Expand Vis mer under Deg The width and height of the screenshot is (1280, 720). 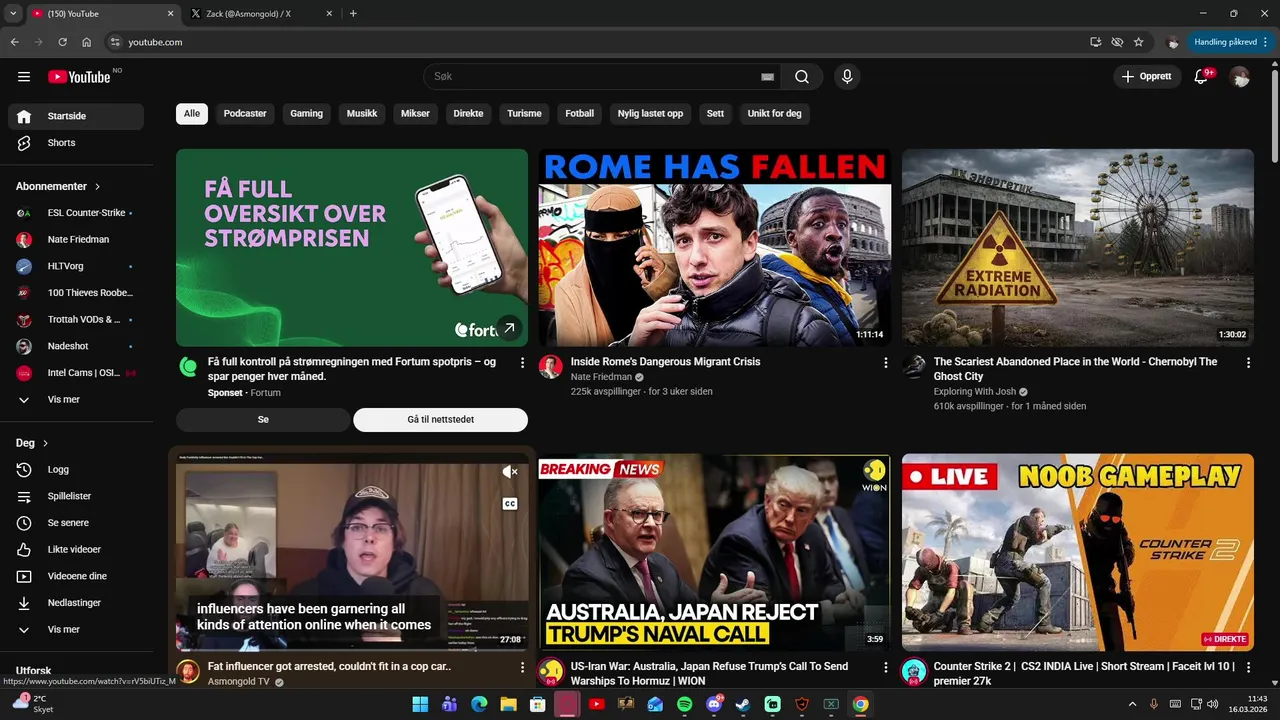click(76, 630)
